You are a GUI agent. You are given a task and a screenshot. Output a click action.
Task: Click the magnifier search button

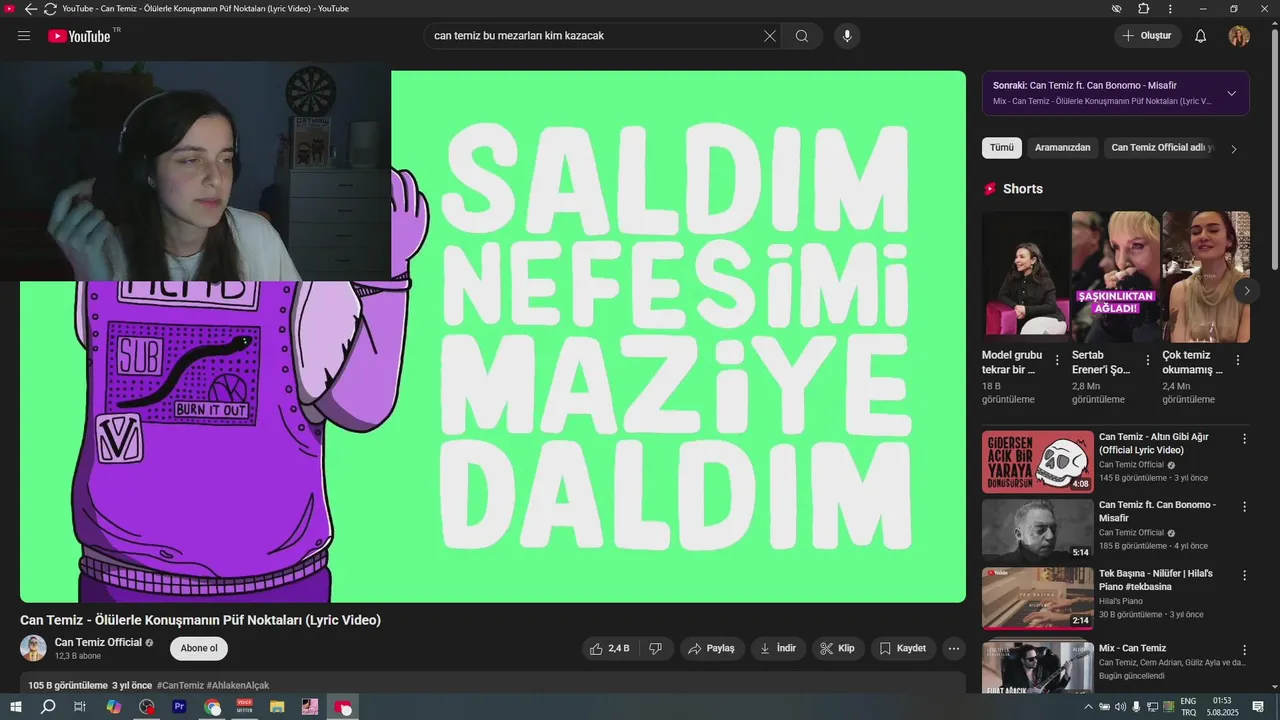click(802, 36)
